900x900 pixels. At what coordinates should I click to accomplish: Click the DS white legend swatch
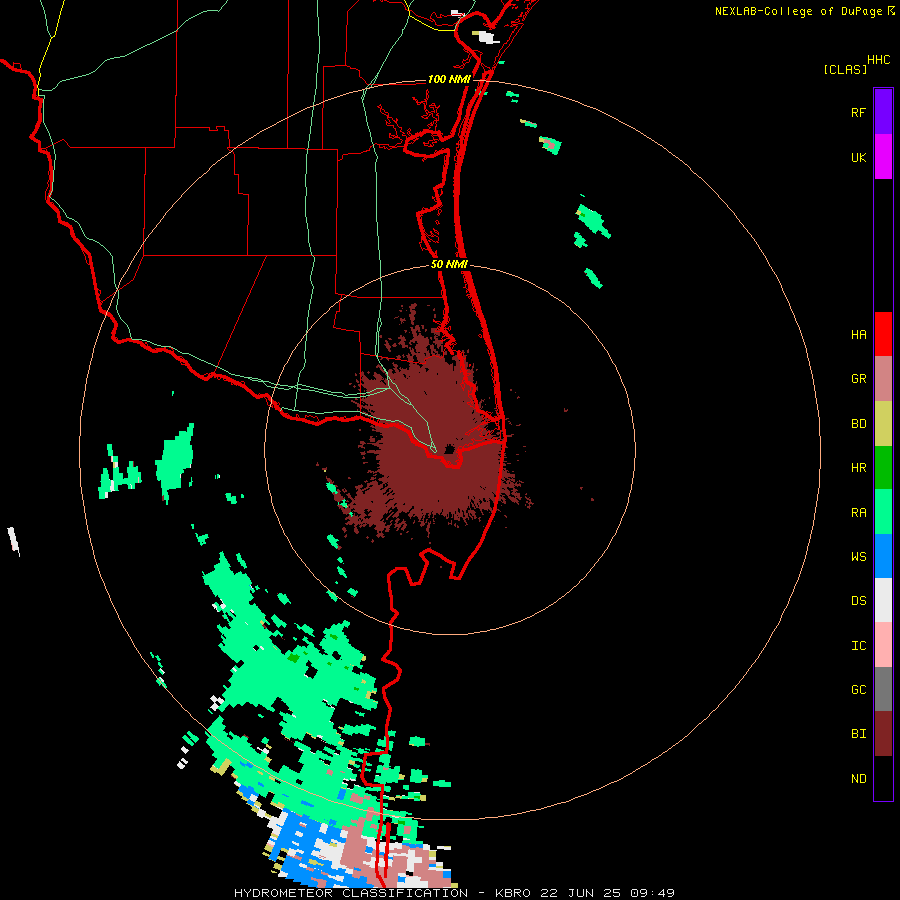pos(883,600)
